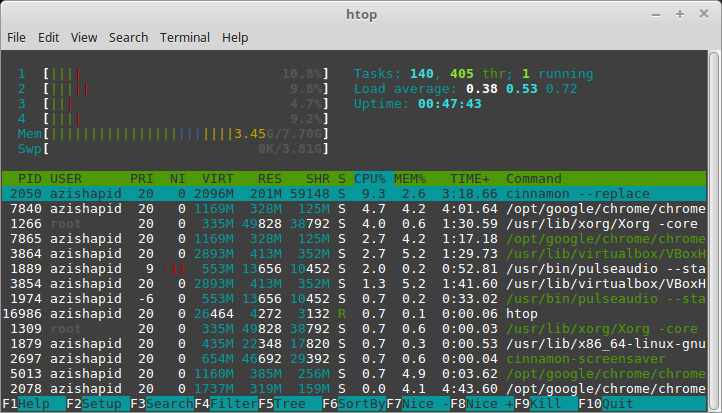
Task: Select the cinnamon --replace process row
Action: click(x=361, y=193)
